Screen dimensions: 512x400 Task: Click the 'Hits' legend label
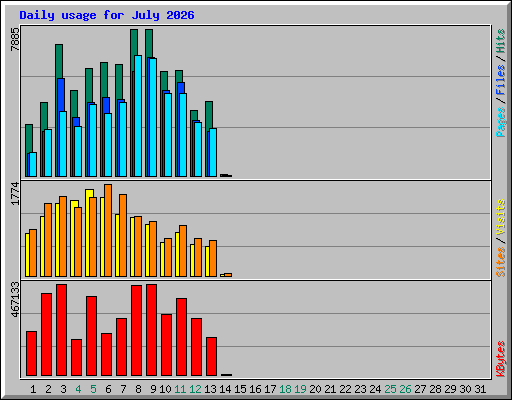[500, 41]
